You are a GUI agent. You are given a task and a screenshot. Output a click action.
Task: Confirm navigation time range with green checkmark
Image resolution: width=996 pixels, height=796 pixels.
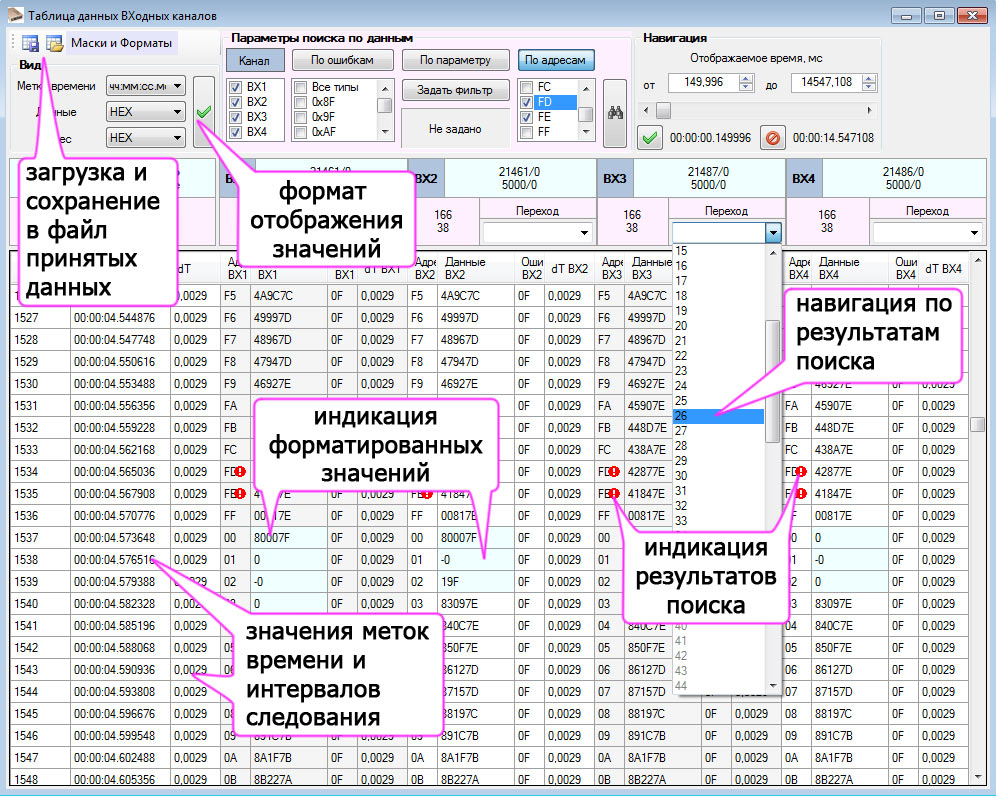tap(650, 138)
